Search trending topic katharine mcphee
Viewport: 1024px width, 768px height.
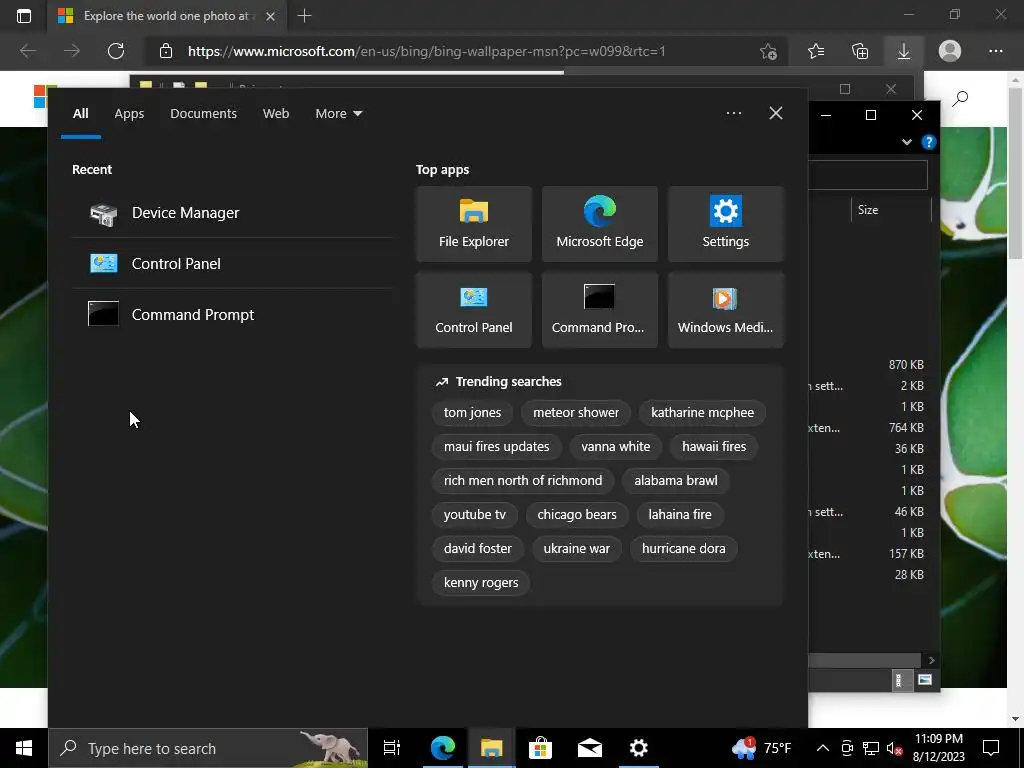[x=702, y=413]
